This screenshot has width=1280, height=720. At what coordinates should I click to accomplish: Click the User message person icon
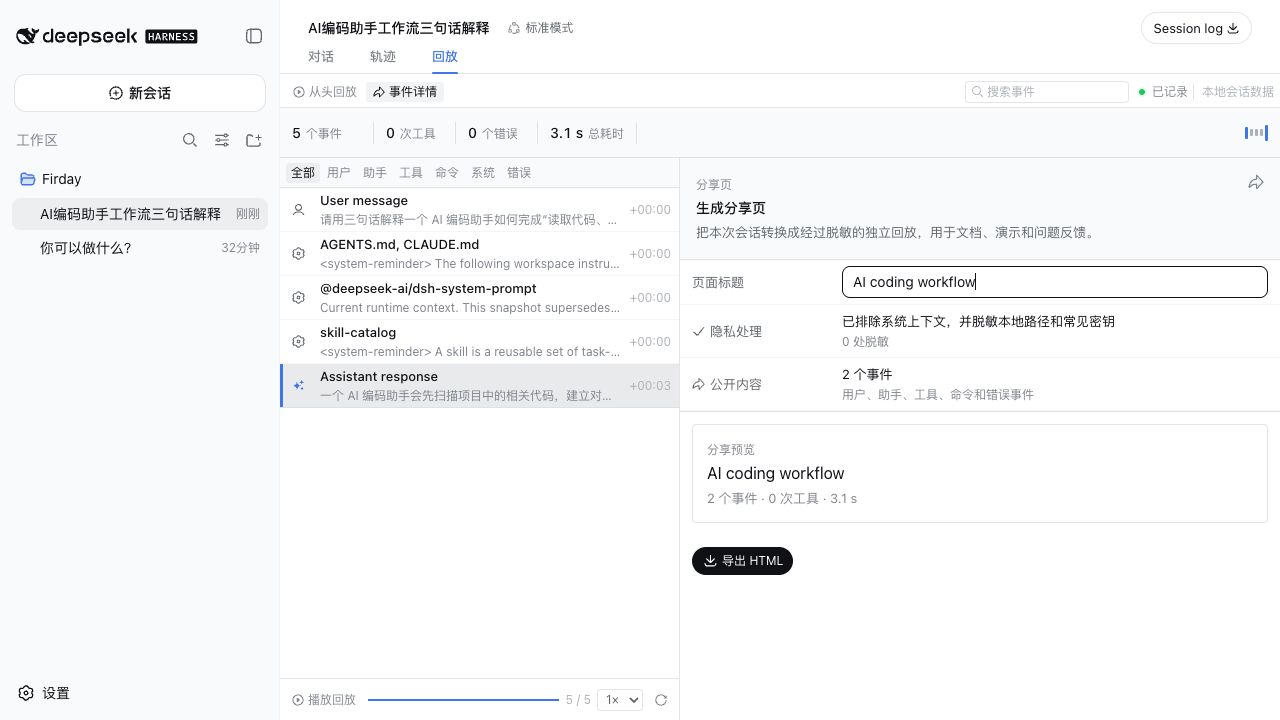coord(298,210)
